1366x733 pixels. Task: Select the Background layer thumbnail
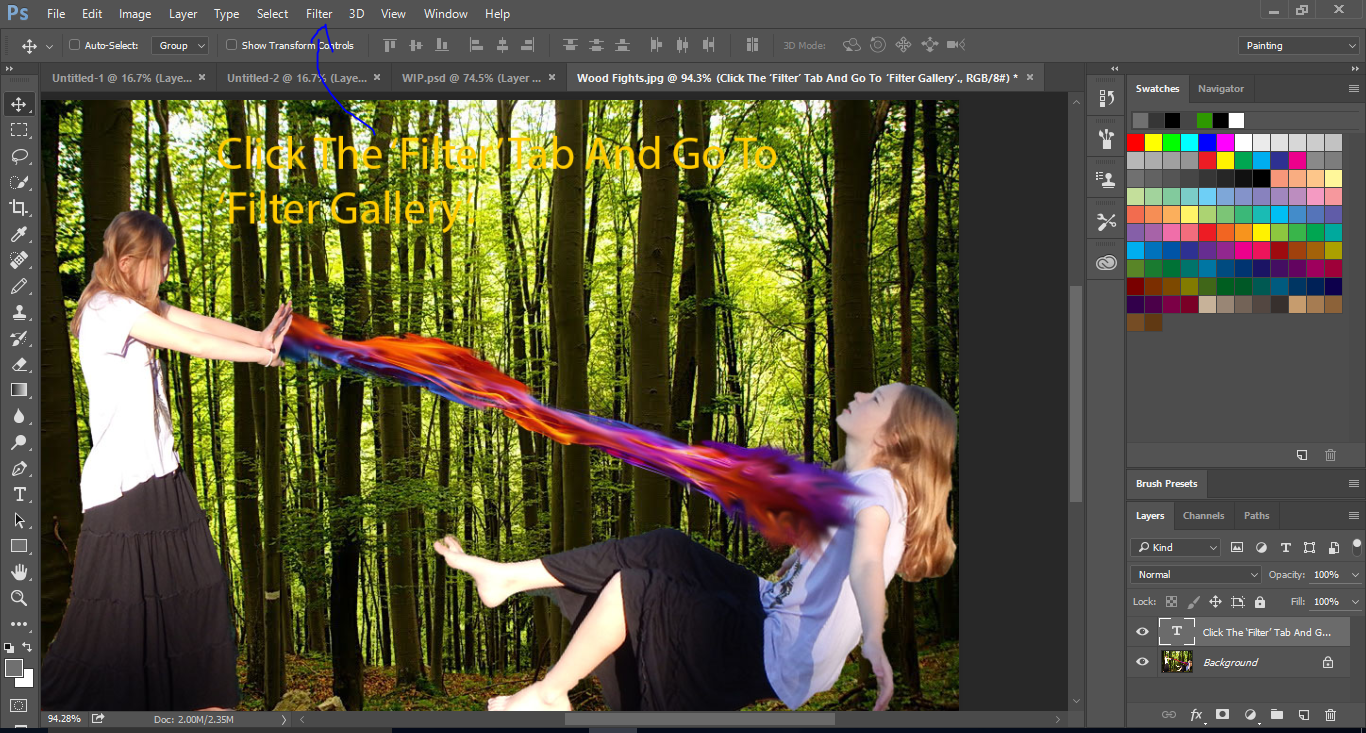pos(1177,662)
